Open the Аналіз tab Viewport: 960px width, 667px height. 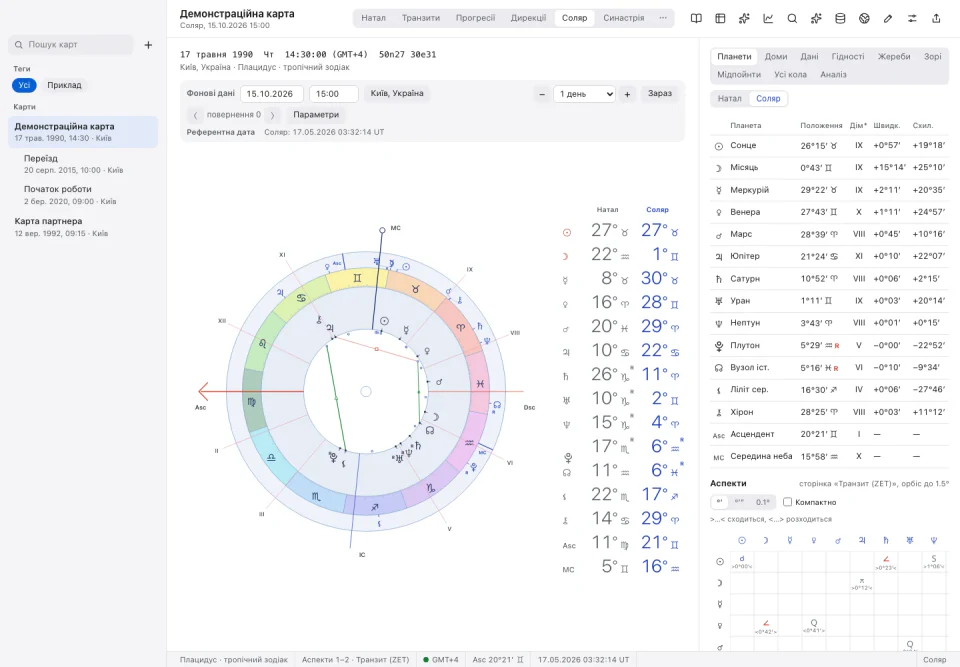click(833, 75)
